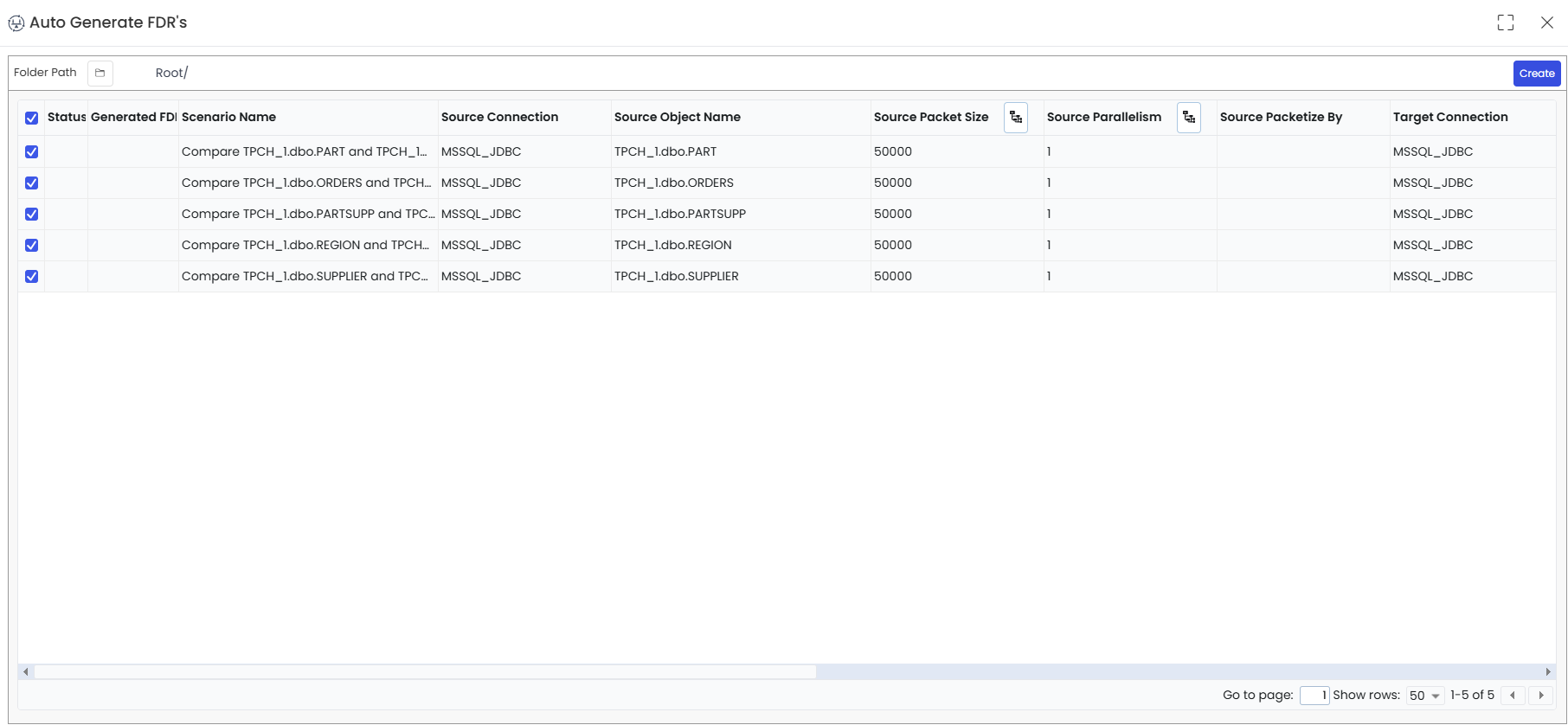Click the Source Packet Size header text
The image size is (1568, 725).
(x=931, y=117)
